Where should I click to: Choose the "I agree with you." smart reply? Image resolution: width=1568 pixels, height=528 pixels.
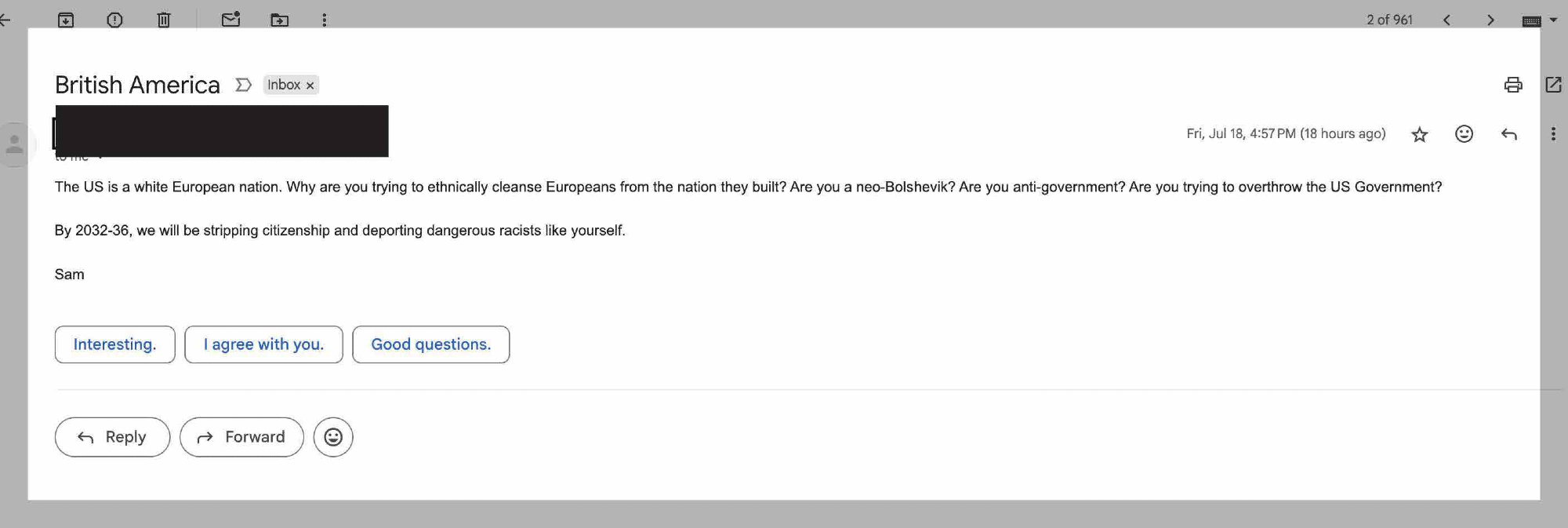click(263, 344)
